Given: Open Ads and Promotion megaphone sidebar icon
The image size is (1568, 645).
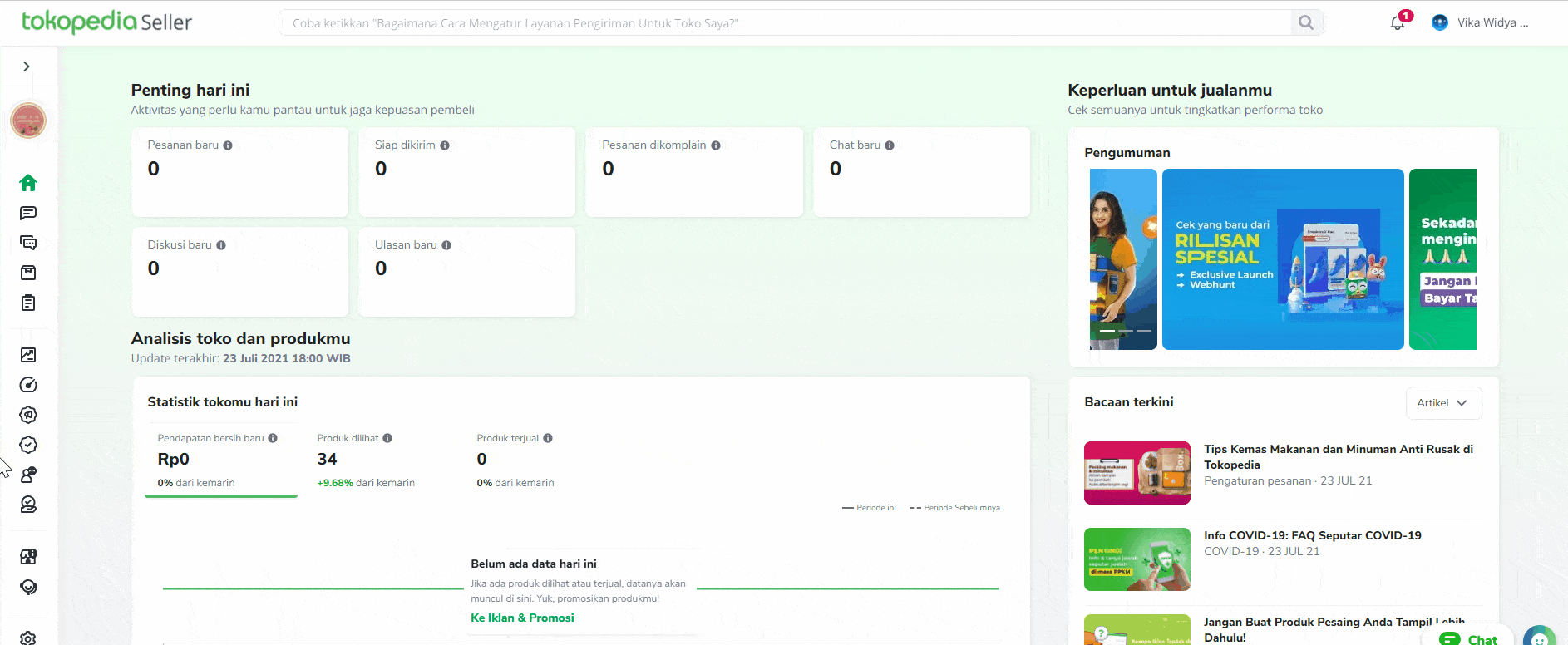Looking at the screenshot, I should tap(28, 415).
